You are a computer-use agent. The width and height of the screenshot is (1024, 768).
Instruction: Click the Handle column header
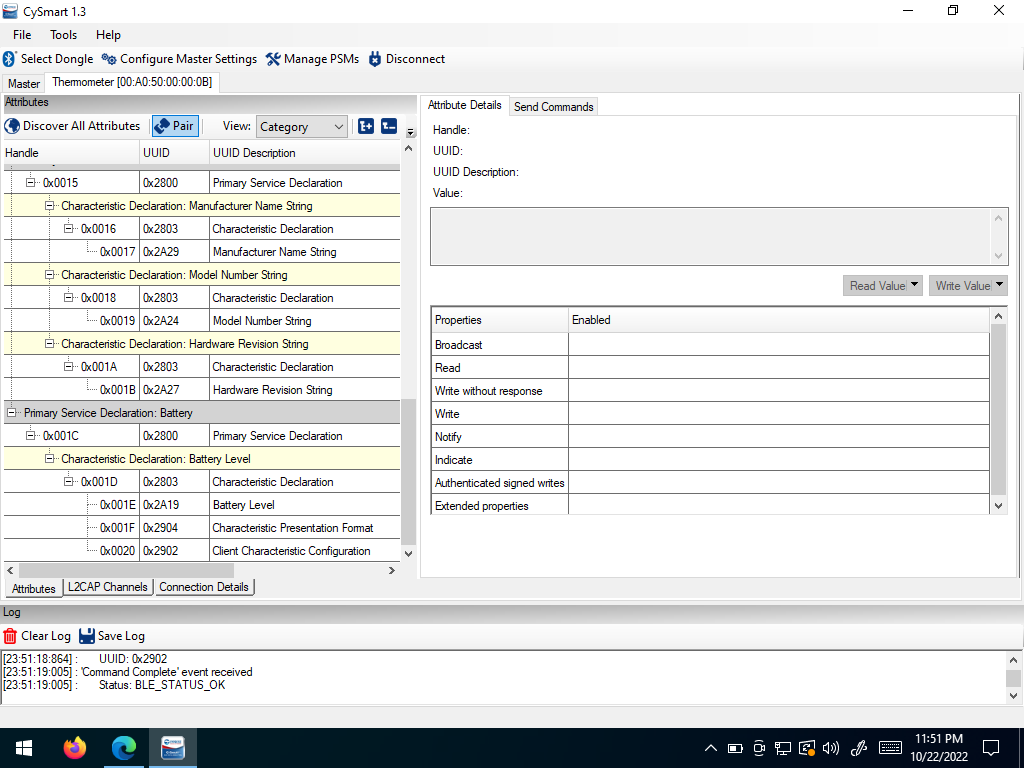pyautogui.click(x=71, y=153)
